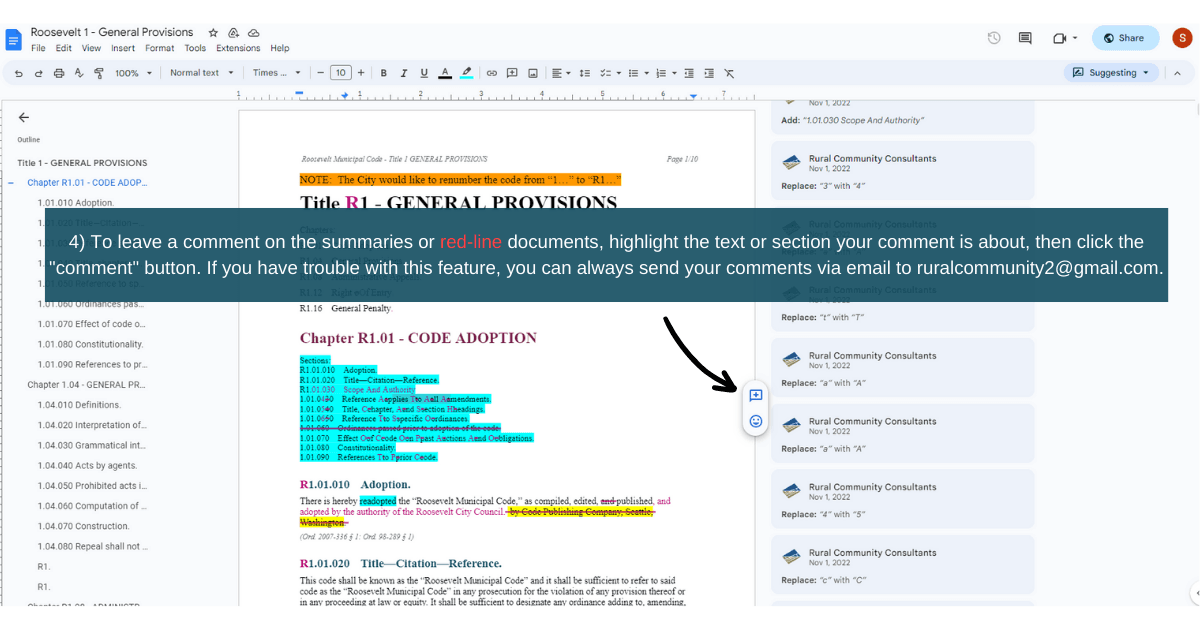Select '1.04.010 Definitions' in the outline

click(x=80, y=405)
